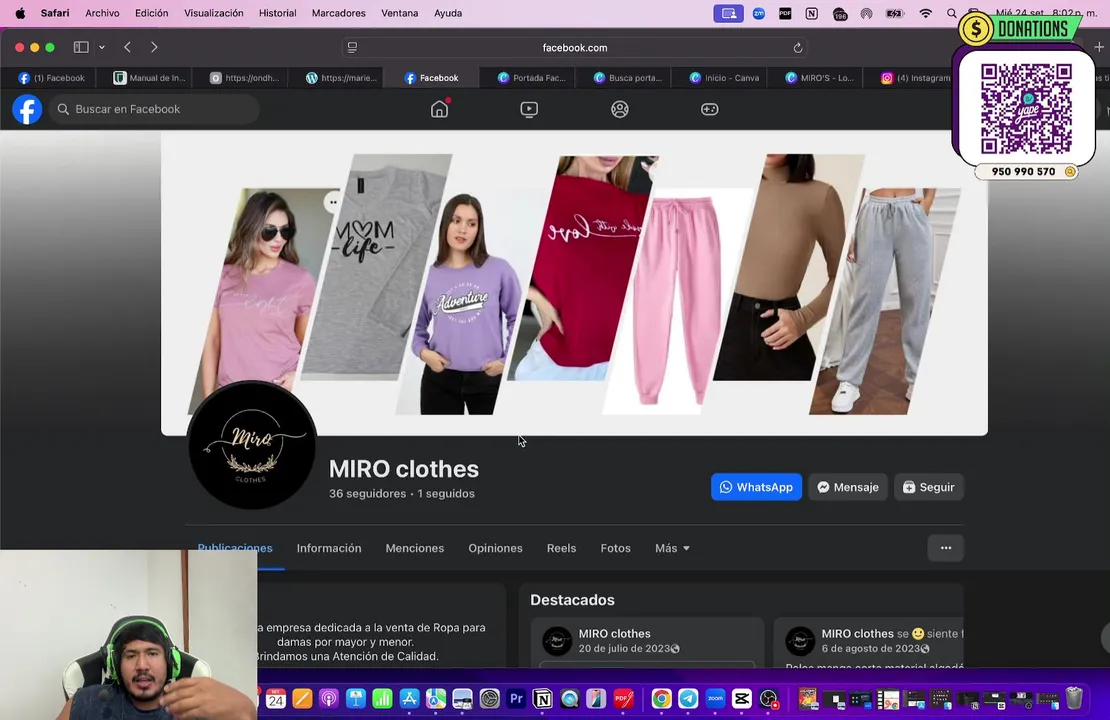Expand the Más dropdown
The height and width of the screenshot is (720, 1110).
coord(672,548)
